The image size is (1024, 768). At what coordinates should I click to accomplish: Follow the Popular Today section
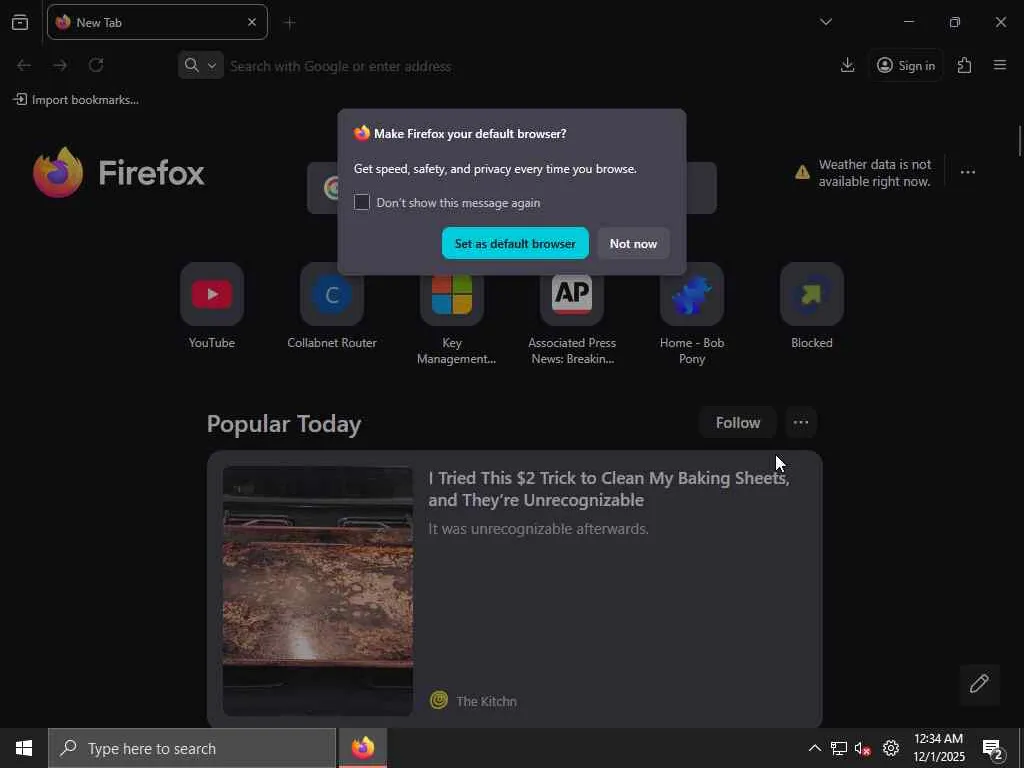738,423
